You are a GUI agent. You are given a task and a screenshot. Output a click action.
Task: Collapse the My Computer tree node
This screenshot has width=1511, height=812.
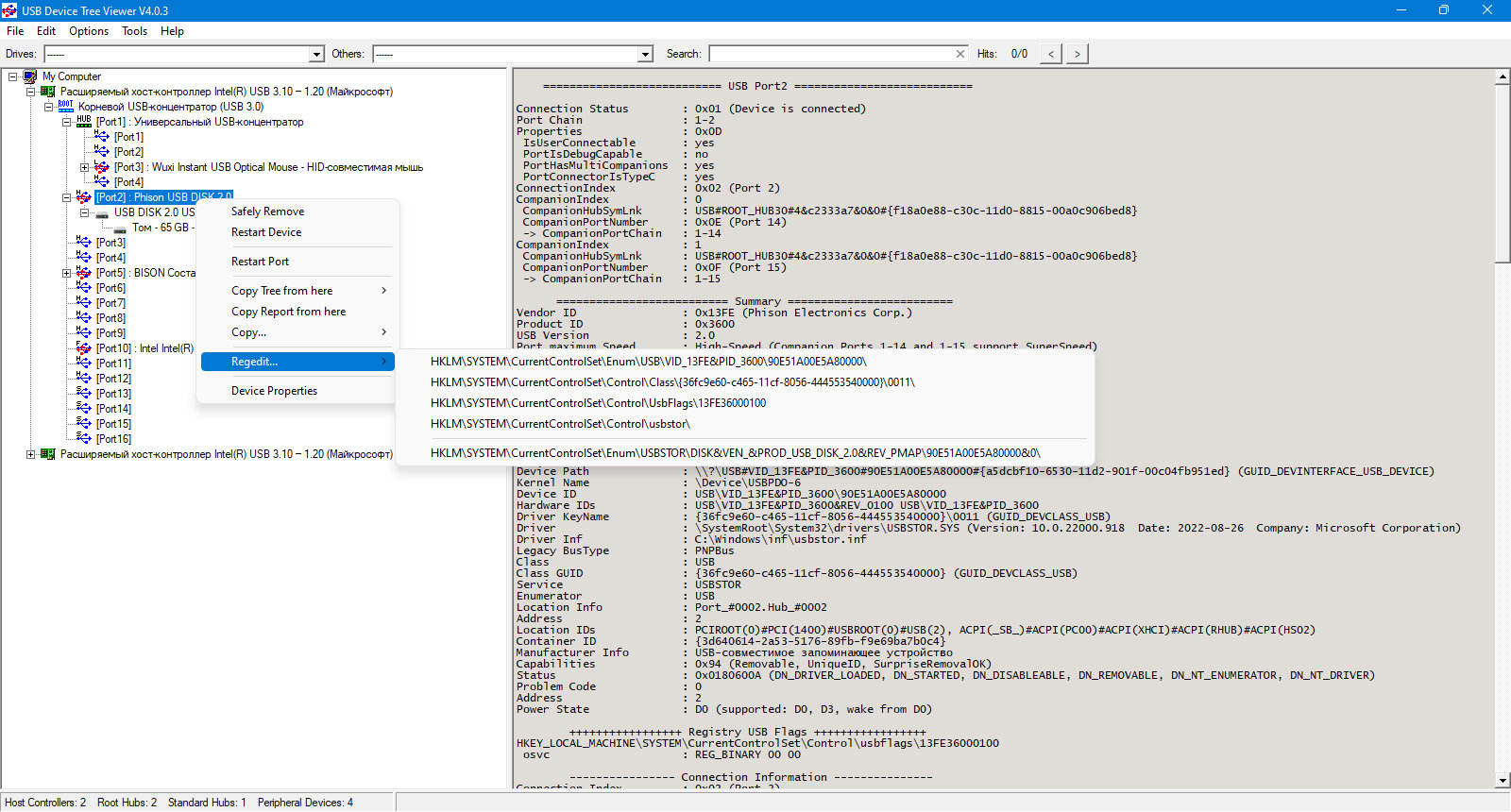(13, 76)
